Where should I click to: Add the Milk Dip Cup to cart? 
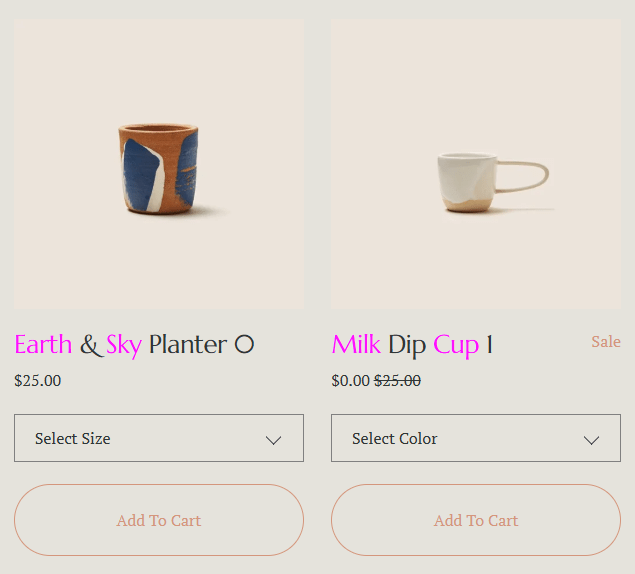(476, 520)
